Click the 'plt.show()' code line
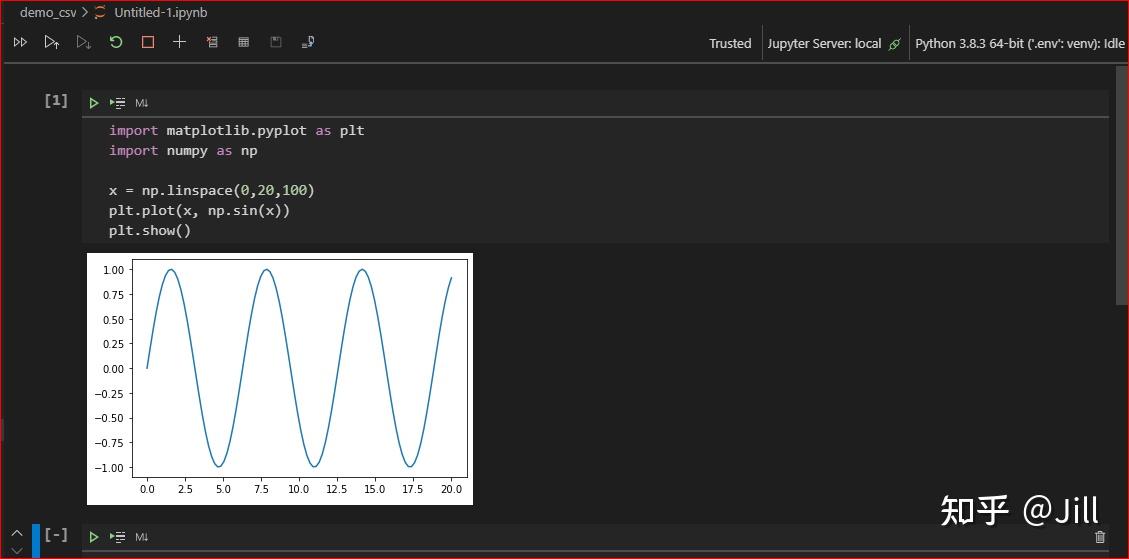1129x559 pixels. tap(150, 231)
